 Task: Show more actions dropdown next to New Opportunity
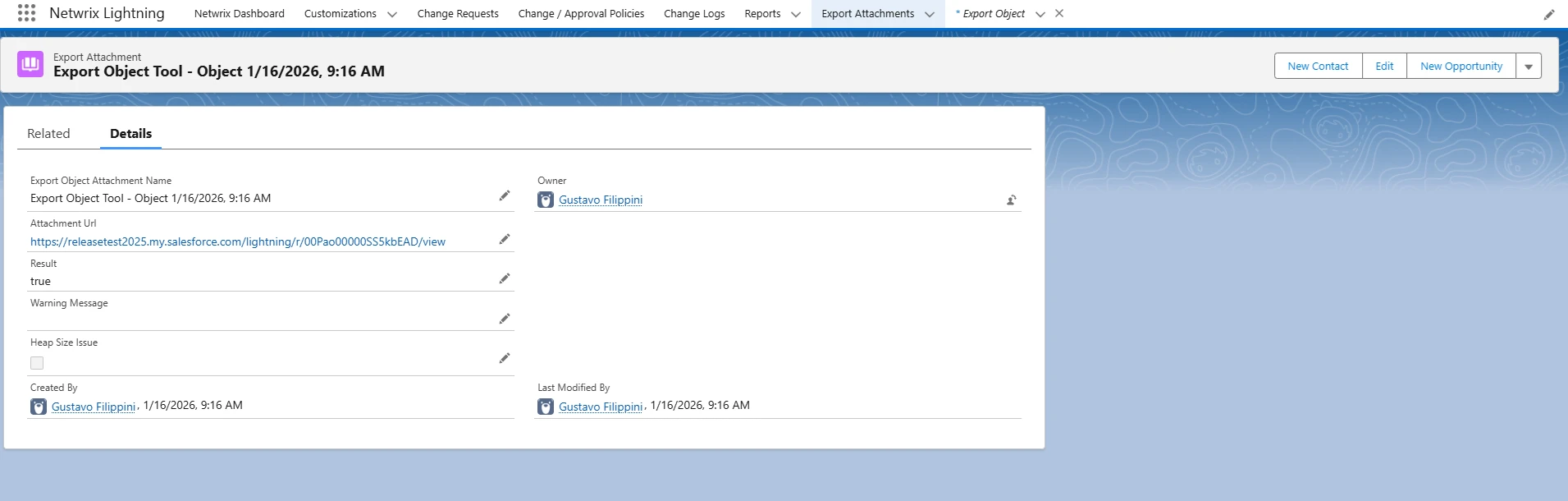pos(1529,67)
